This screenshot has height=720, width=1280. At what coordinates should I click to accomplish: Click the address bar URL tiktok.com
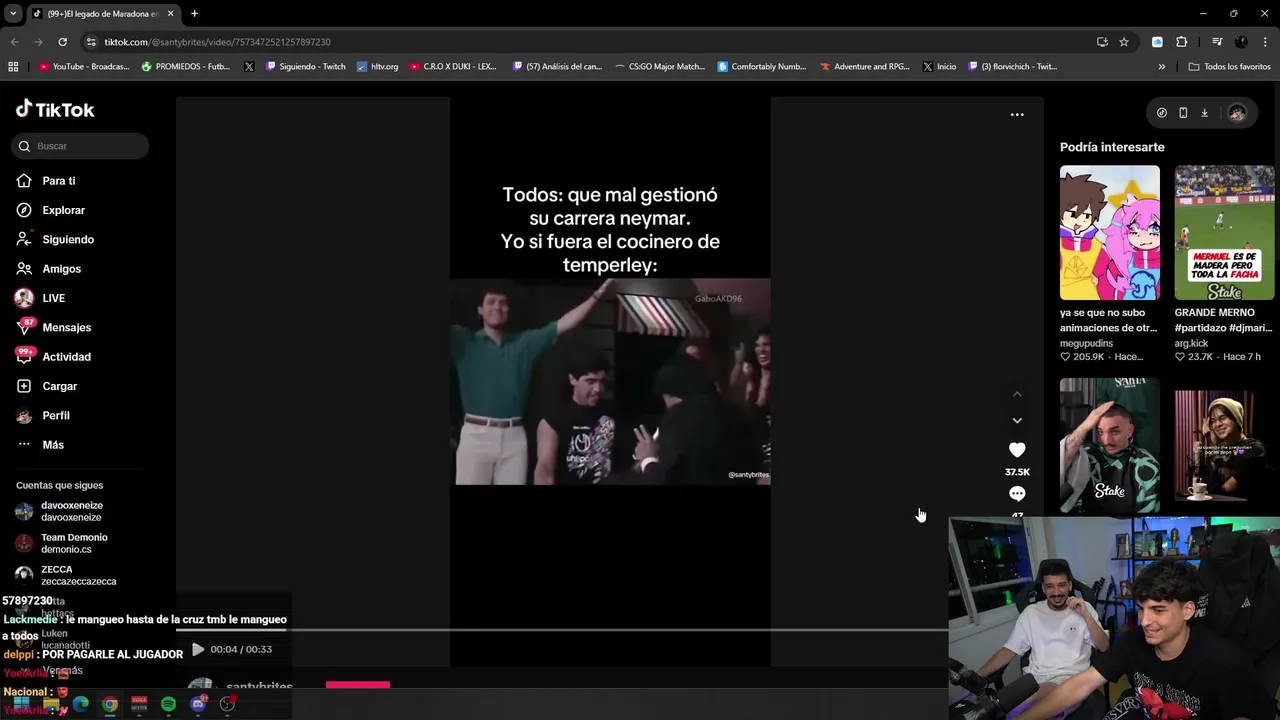[217, 42]
